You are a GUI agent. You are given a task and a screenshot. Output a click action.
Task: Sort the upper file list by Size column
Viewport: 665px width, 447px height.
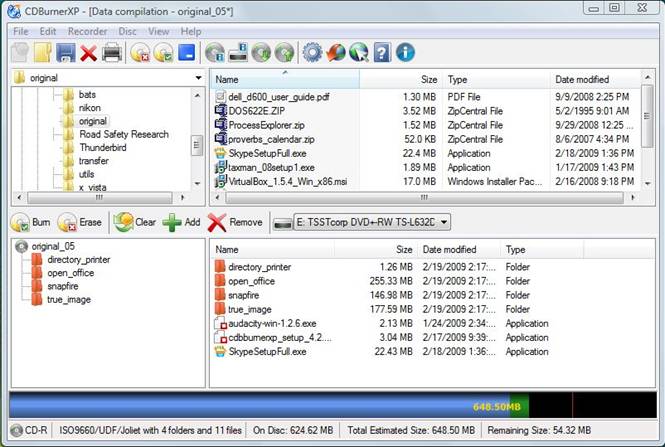pos(400,79)
